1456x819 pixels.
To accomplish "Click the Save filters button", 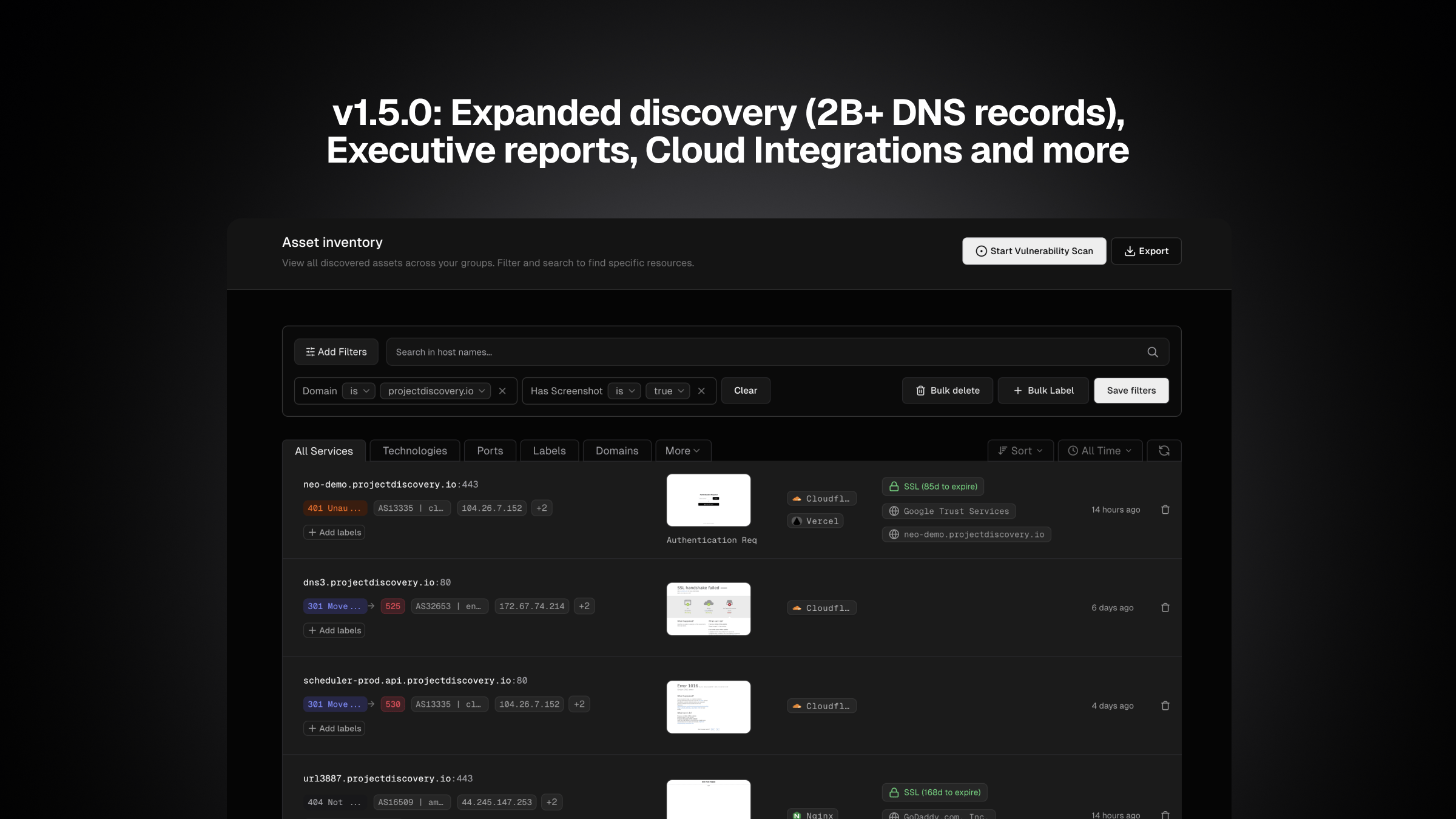I will pyautogui.click(x=1131, y=391).
